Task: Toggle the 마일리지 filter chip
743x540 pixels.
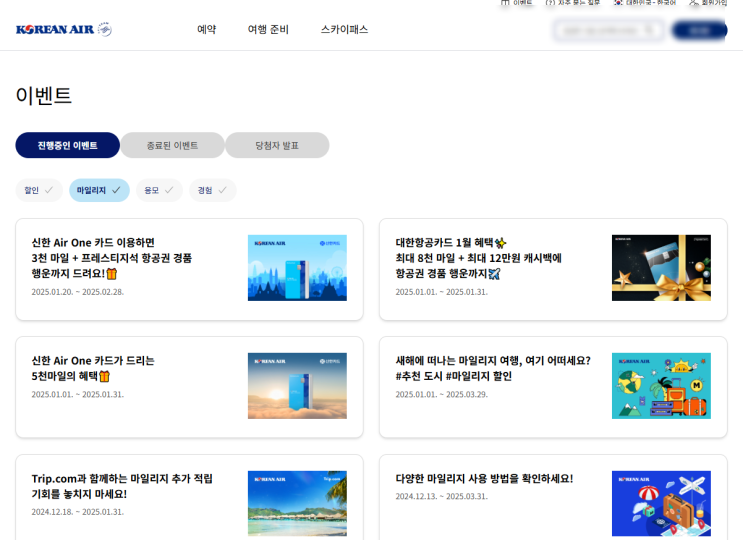Action: (99, 190)
